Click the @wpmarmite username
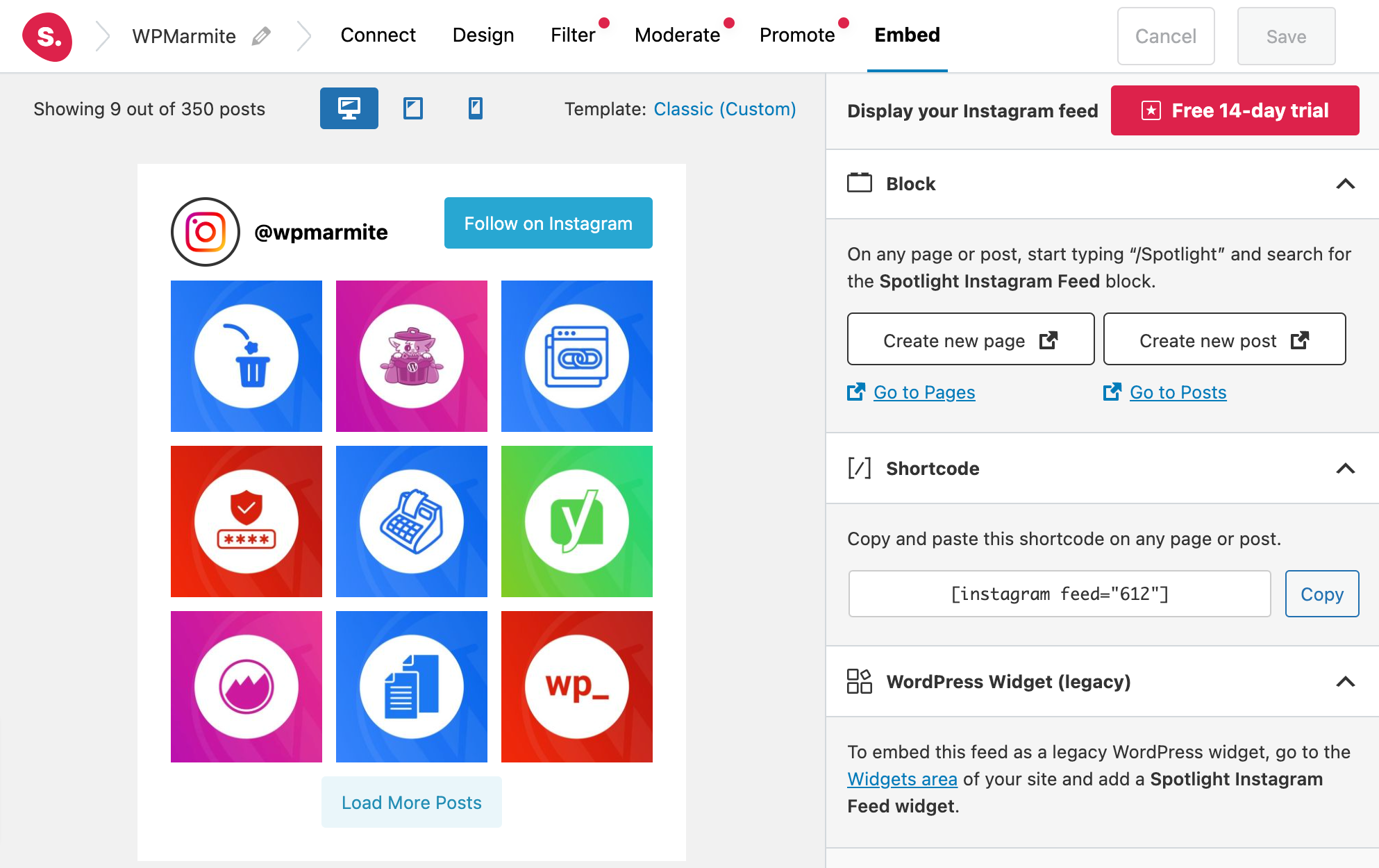 321,232
